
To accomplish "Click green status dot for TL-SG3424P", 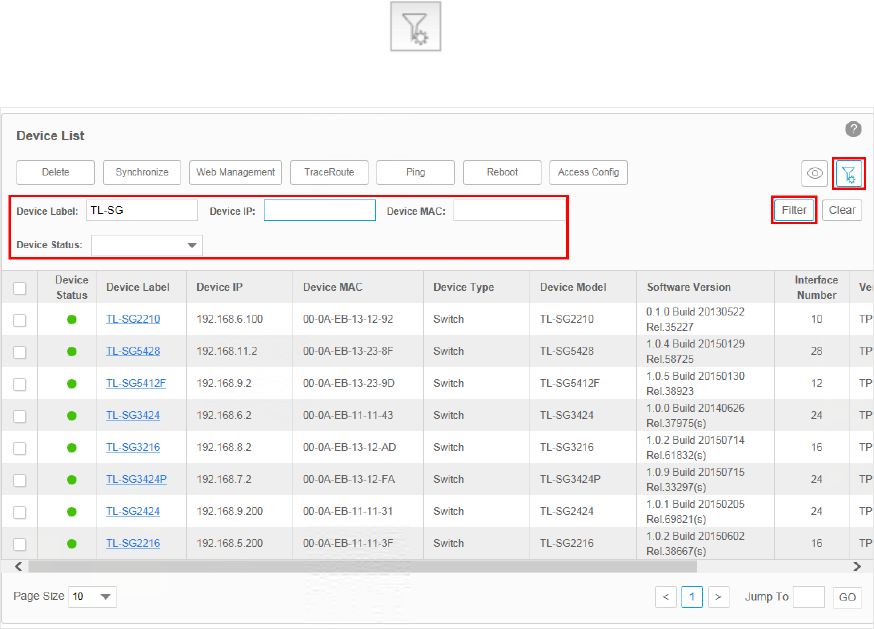I will coord(71,480).
